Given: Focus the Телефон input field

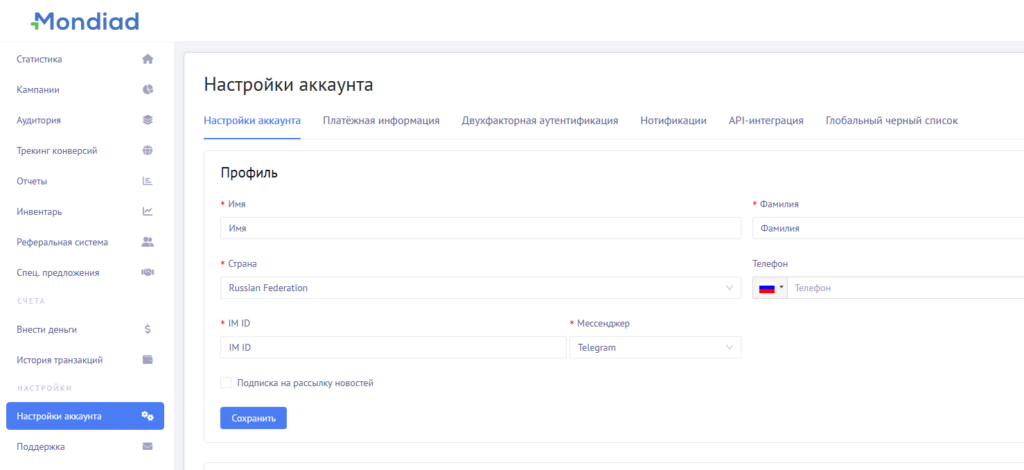Looking at the screenshot, I should click(x=906, y=288).
